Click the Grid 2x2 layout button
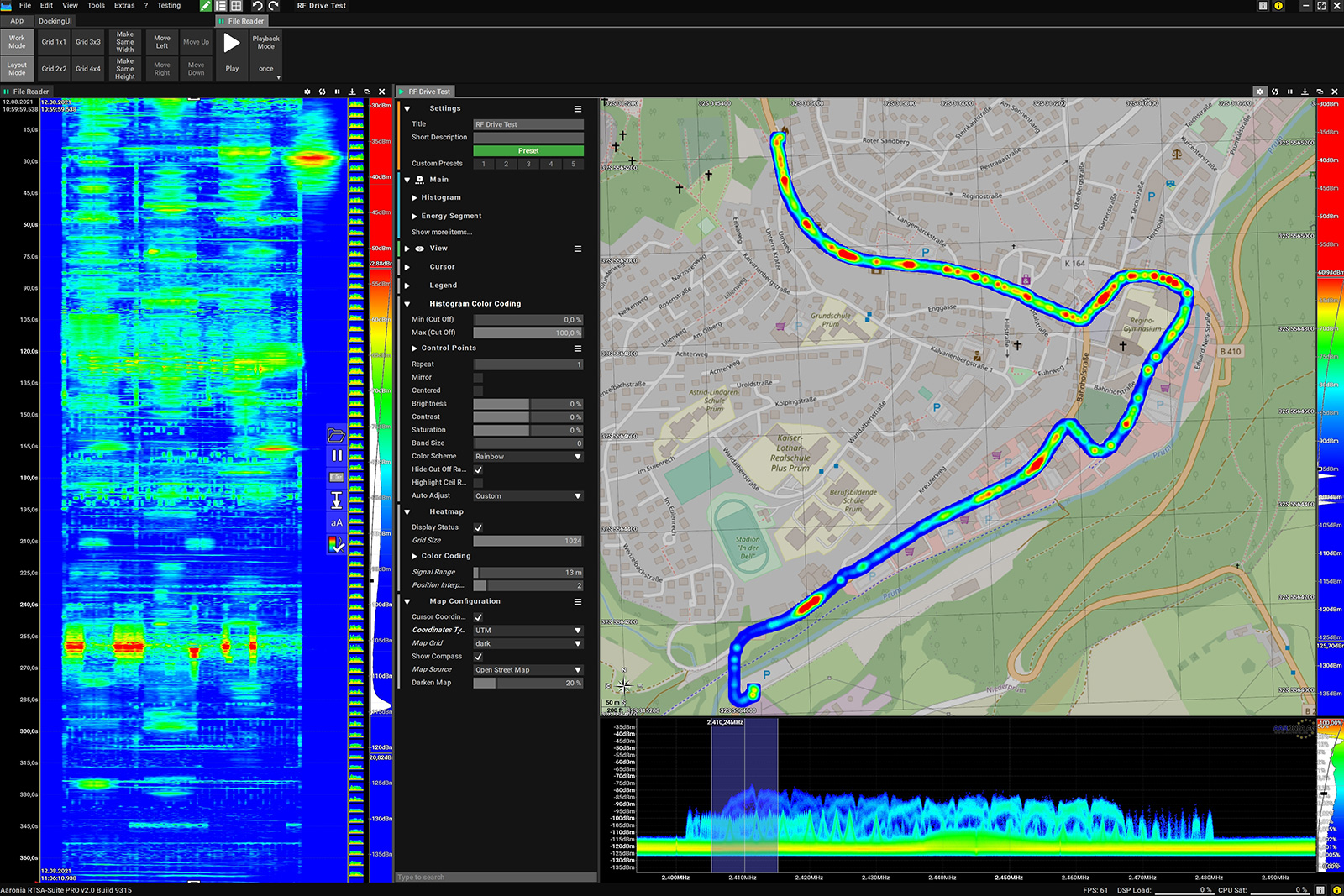The image size is (1344, 896). click(x=54, y=69)
